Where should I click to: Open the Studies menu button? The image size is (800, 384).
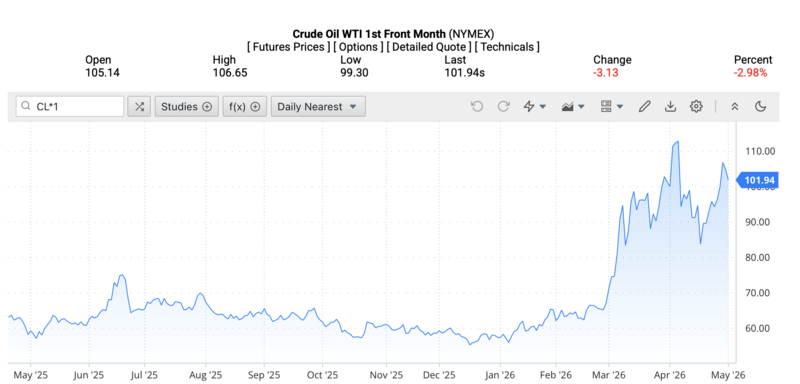pos(186,107)
